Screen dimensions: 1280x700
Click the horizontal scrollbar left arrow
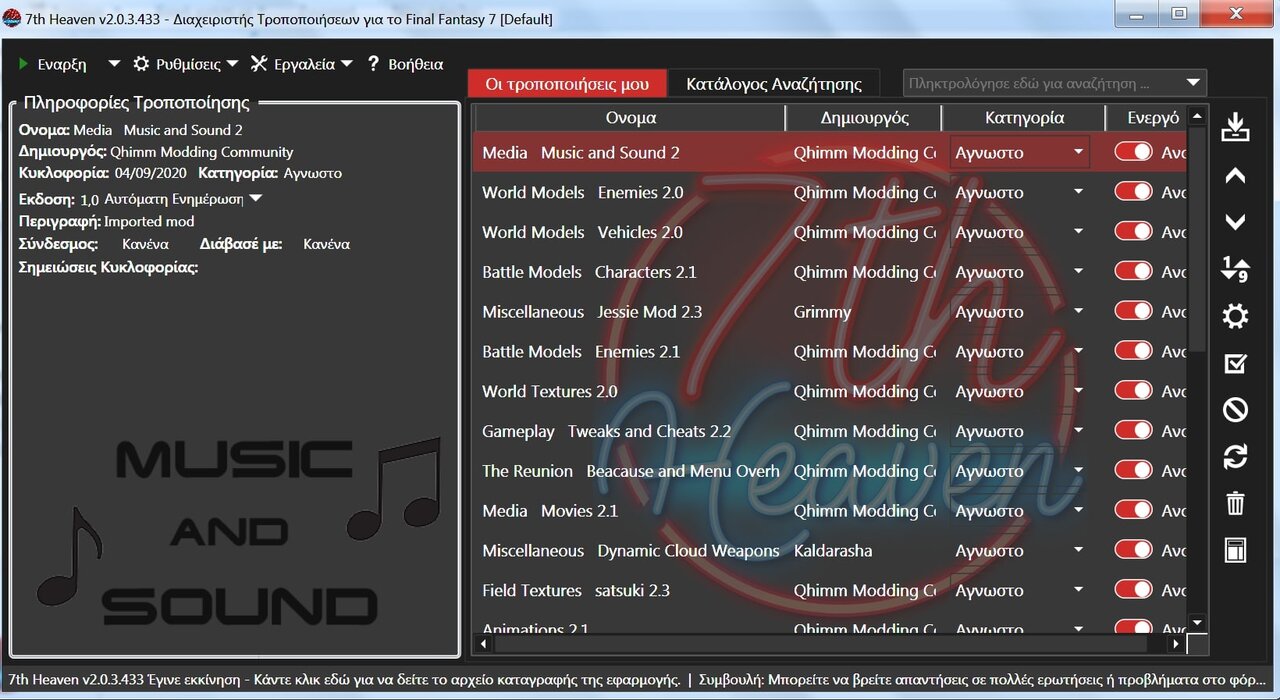484,643
